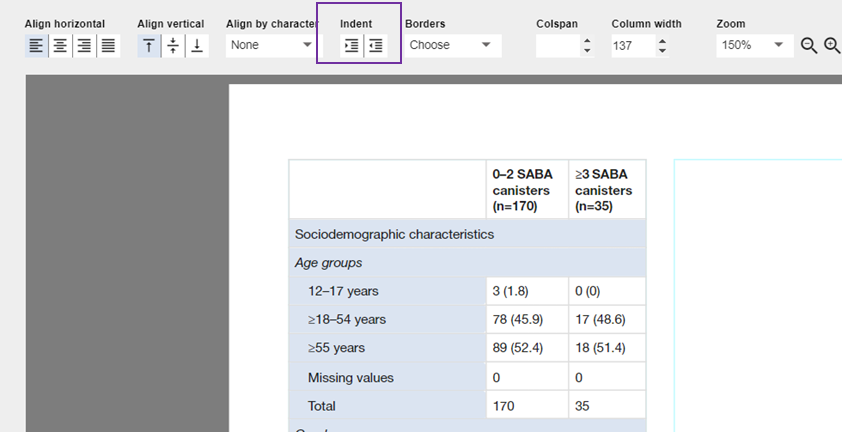Align text left horizontally

pyautogui.click(x=36, y=46)
